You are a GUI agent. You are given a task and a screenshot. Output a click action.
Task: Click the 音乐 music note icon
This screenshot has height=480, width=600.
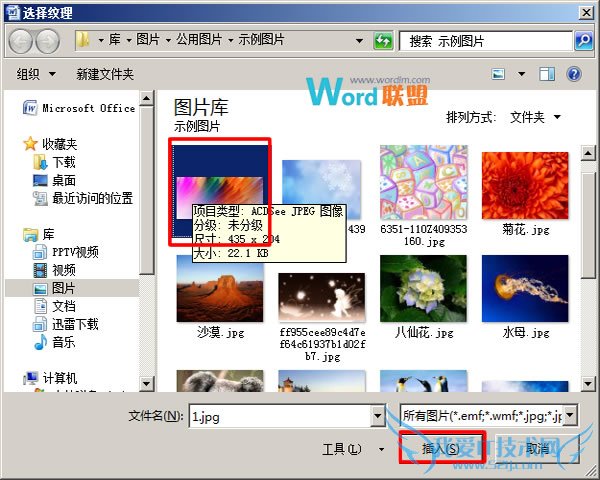[x=40, y=342]
